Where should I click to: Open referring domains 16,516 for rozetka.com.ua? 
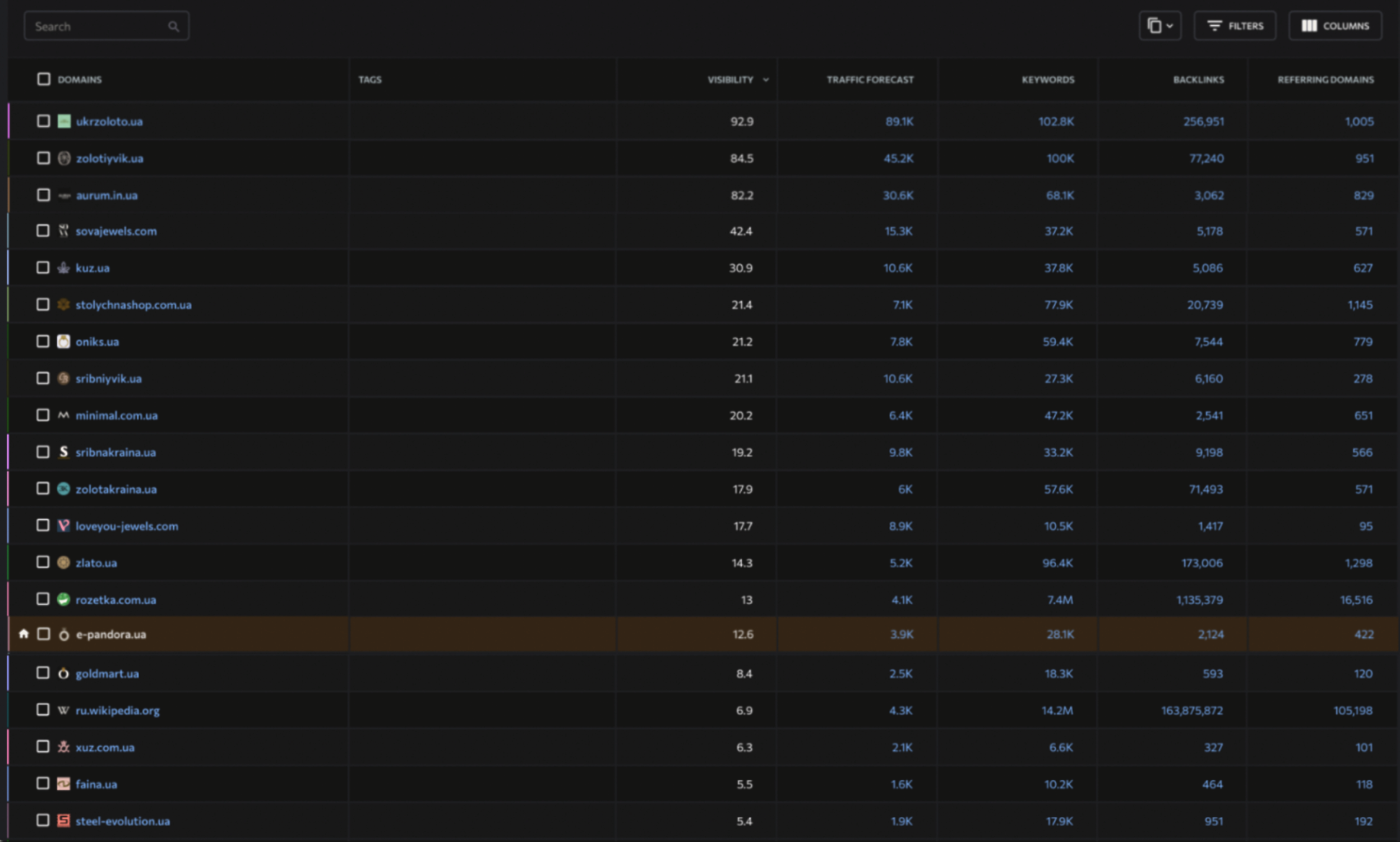[x=1356, y=600]
